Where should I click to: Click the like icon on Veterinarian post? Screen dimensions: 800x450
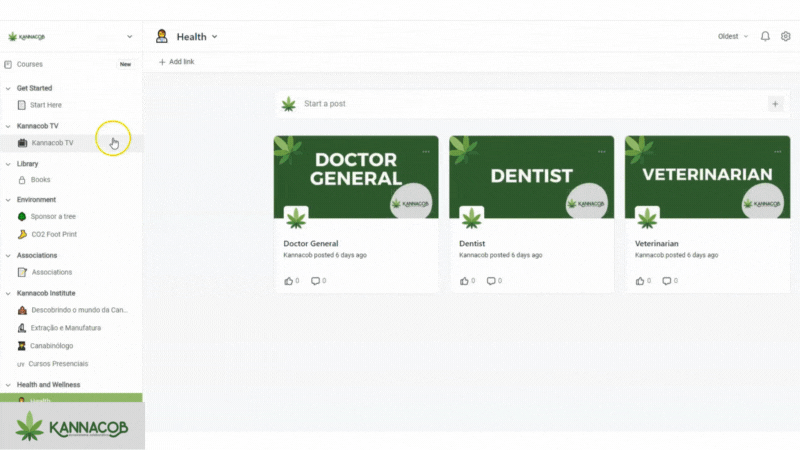(641, 281)
